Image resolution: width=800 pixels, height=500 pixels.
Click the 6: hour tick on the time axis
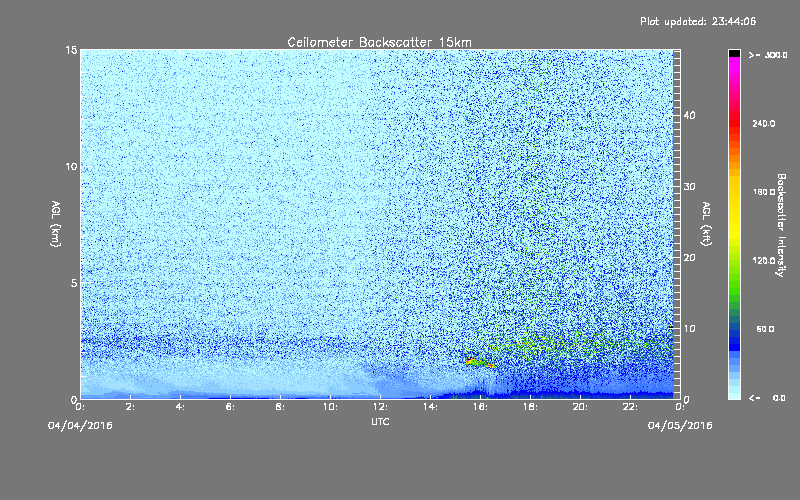230,407
